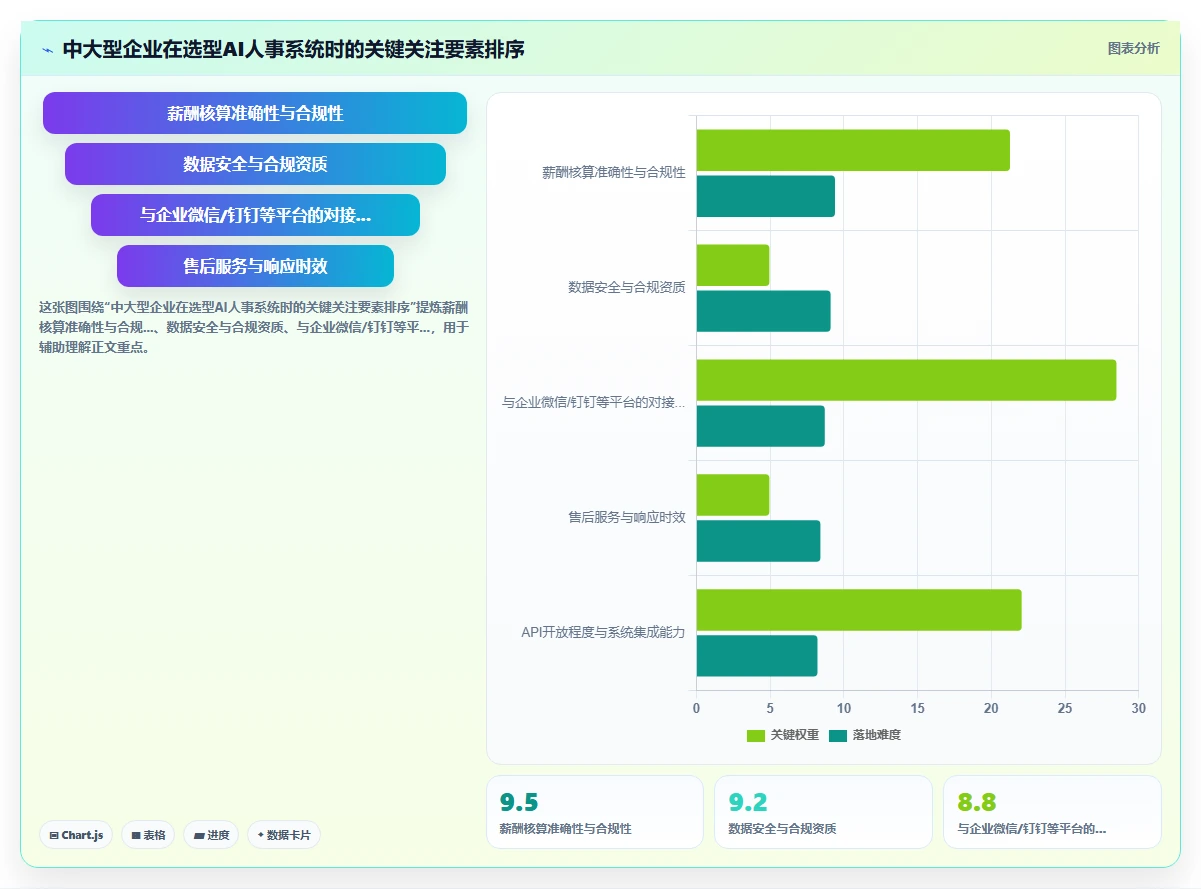Click the 关键权重 bar for 与企业微信/钉钉等平台的对接
This screenshot has width=1201, height=889.
coord(907,380)
